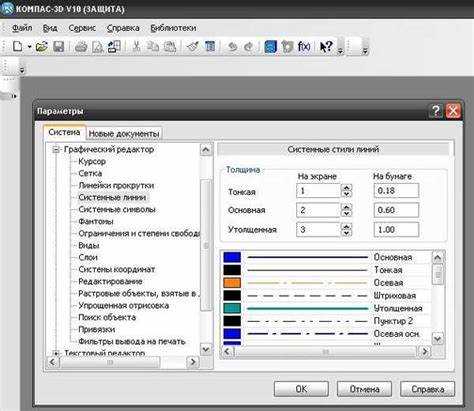
Task: Increase the Тонкая on-screen thickness stepper
Action: pyautogui.click(x=347, y=188)
